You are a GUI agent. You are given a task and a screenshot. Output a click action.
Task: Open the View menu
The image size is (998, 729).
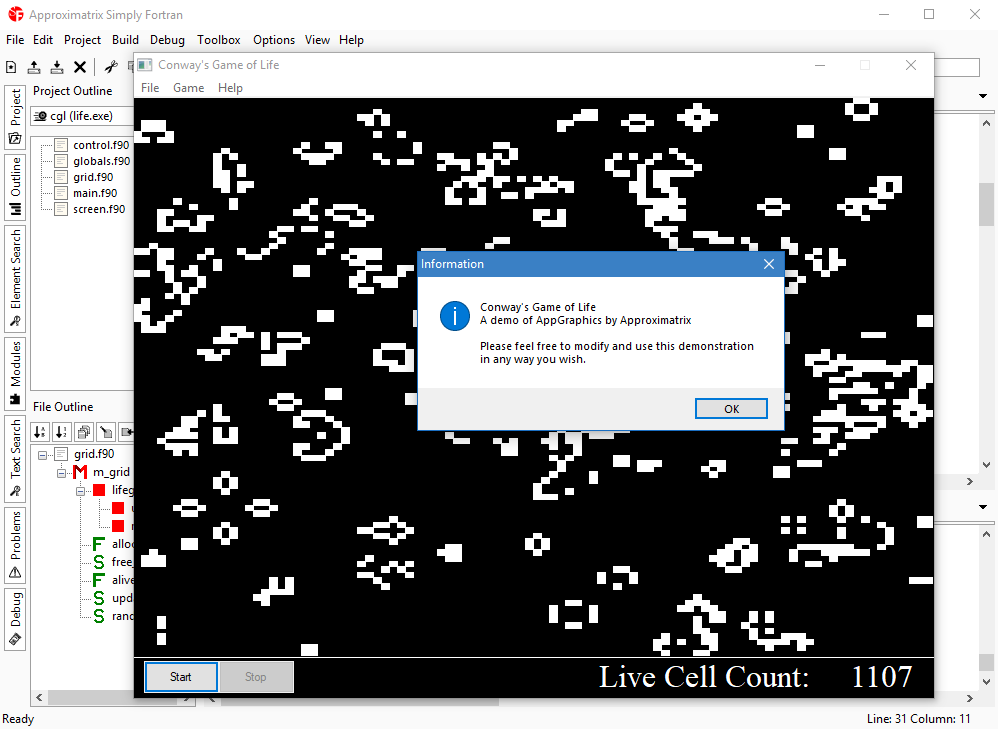point(317,39)
